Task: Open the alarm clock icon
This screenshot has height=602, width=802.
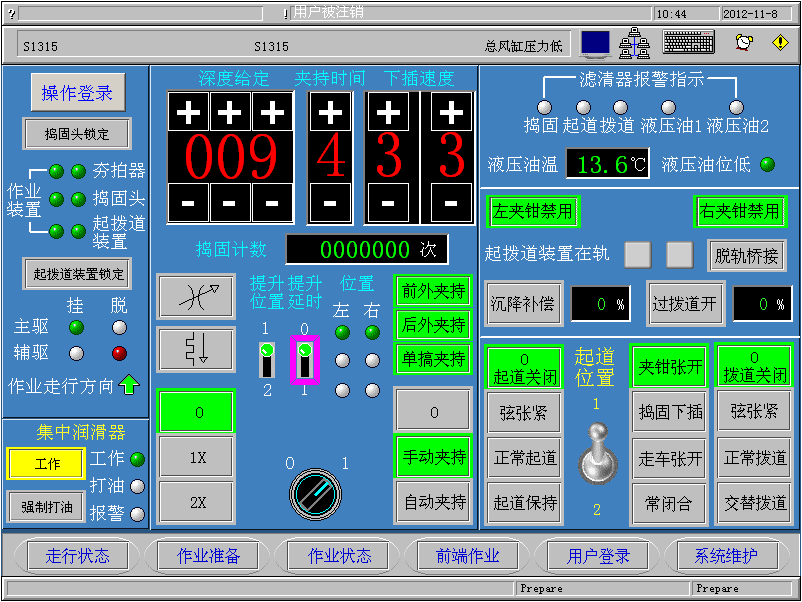Action: pos(743,43)
